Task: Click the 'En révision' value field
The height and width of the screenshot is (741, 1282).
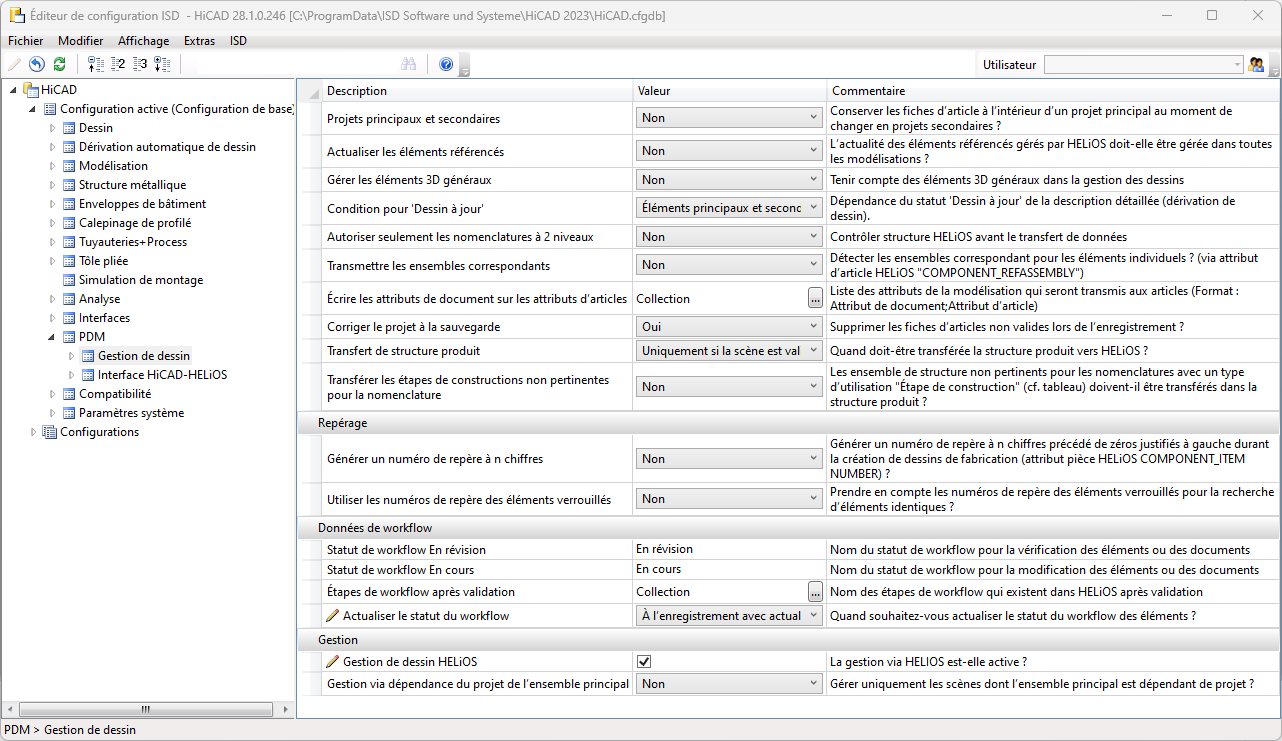Action: coord(729,549)
